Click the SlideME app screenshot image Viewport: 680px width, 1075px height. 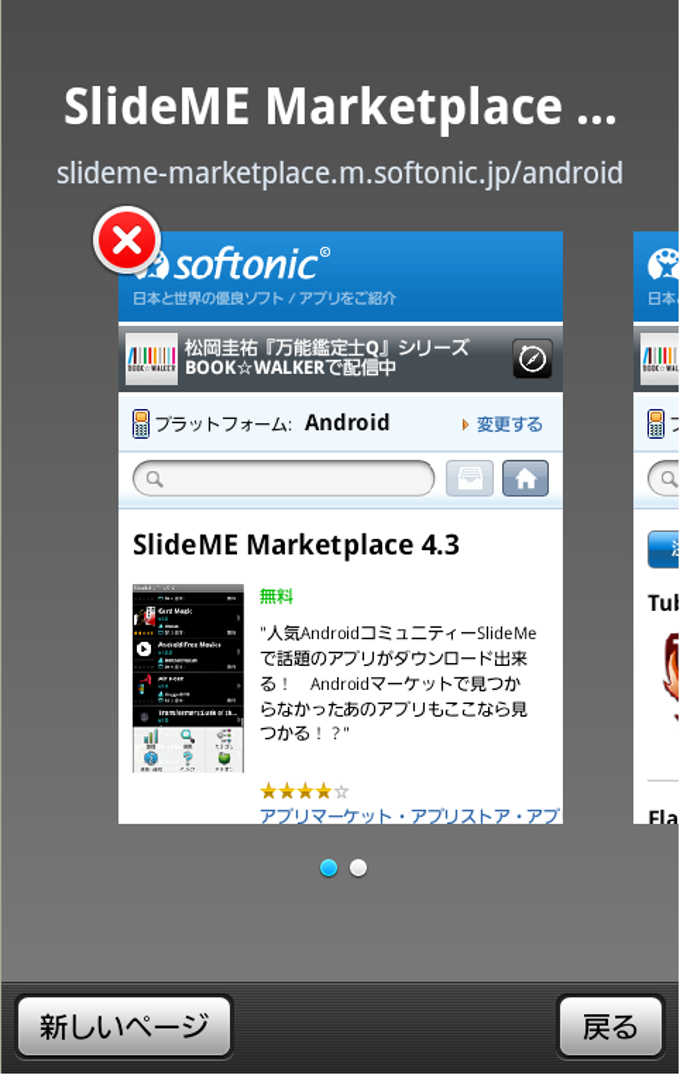(x=188, y=678)
